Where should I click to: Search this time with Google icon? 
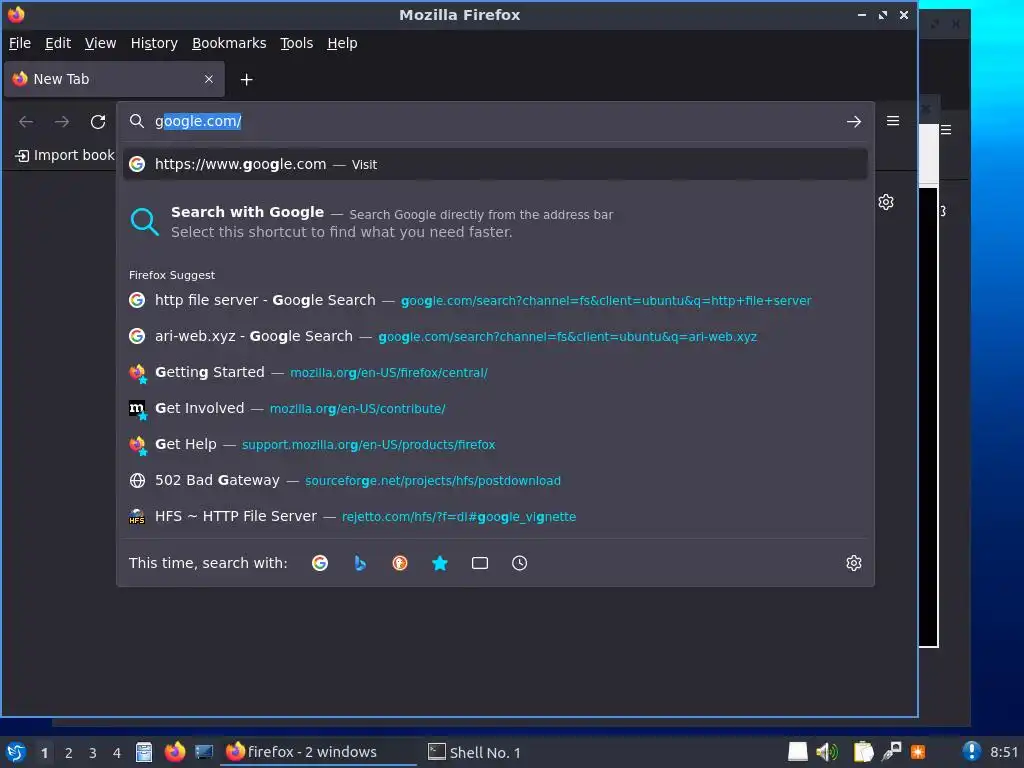pyautogui.click(x=320, y=563)
